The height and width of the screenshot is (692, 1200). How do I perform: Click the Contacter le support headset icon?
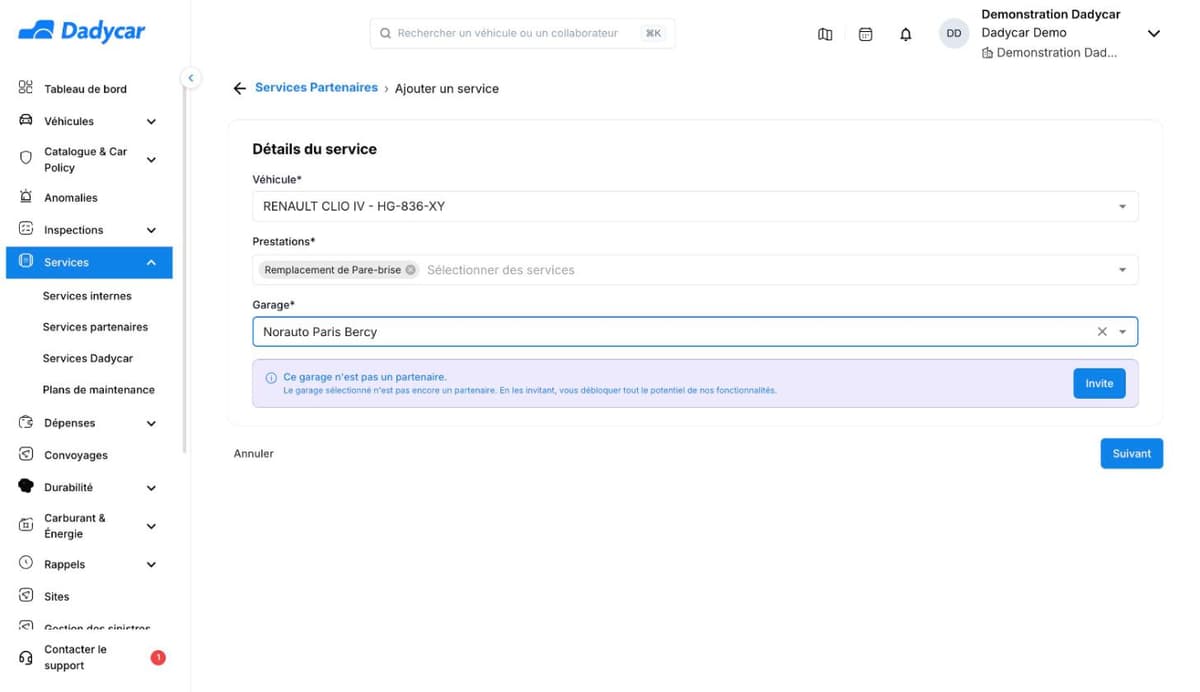[26, 658]
